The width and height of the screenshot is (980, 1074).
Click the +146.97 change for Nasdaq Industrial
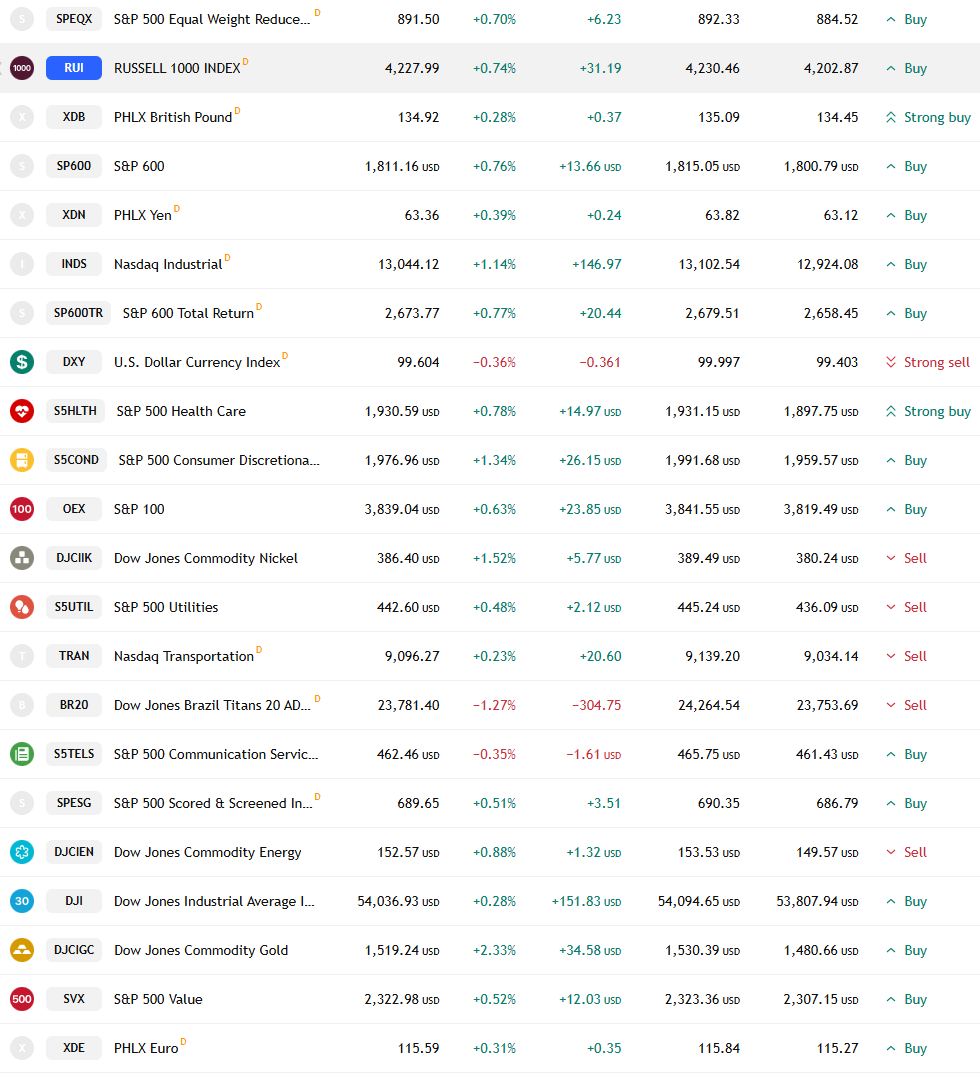pyautogui.click(x=596, y=264)
